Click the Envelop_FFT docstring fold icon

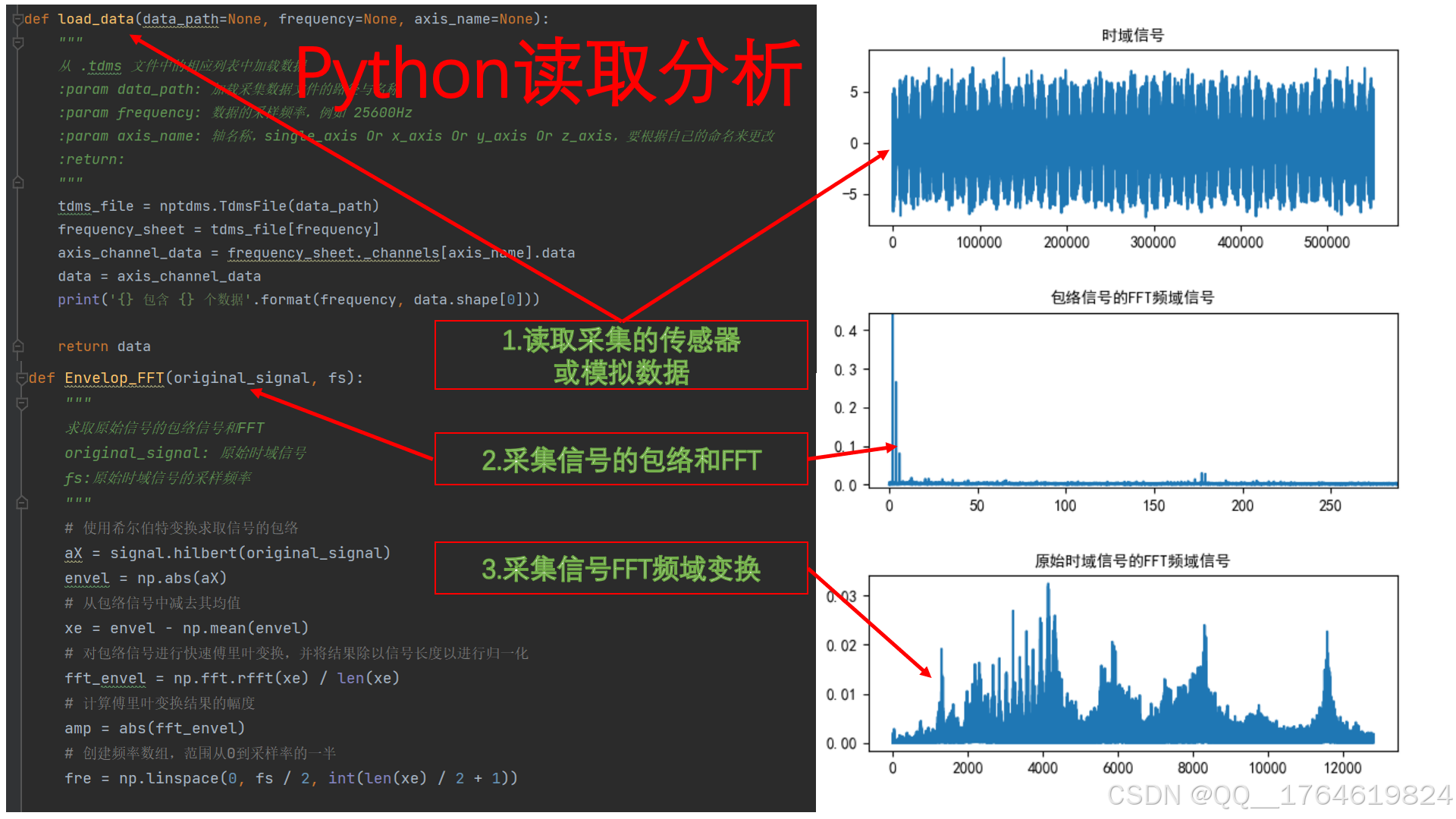22,403
